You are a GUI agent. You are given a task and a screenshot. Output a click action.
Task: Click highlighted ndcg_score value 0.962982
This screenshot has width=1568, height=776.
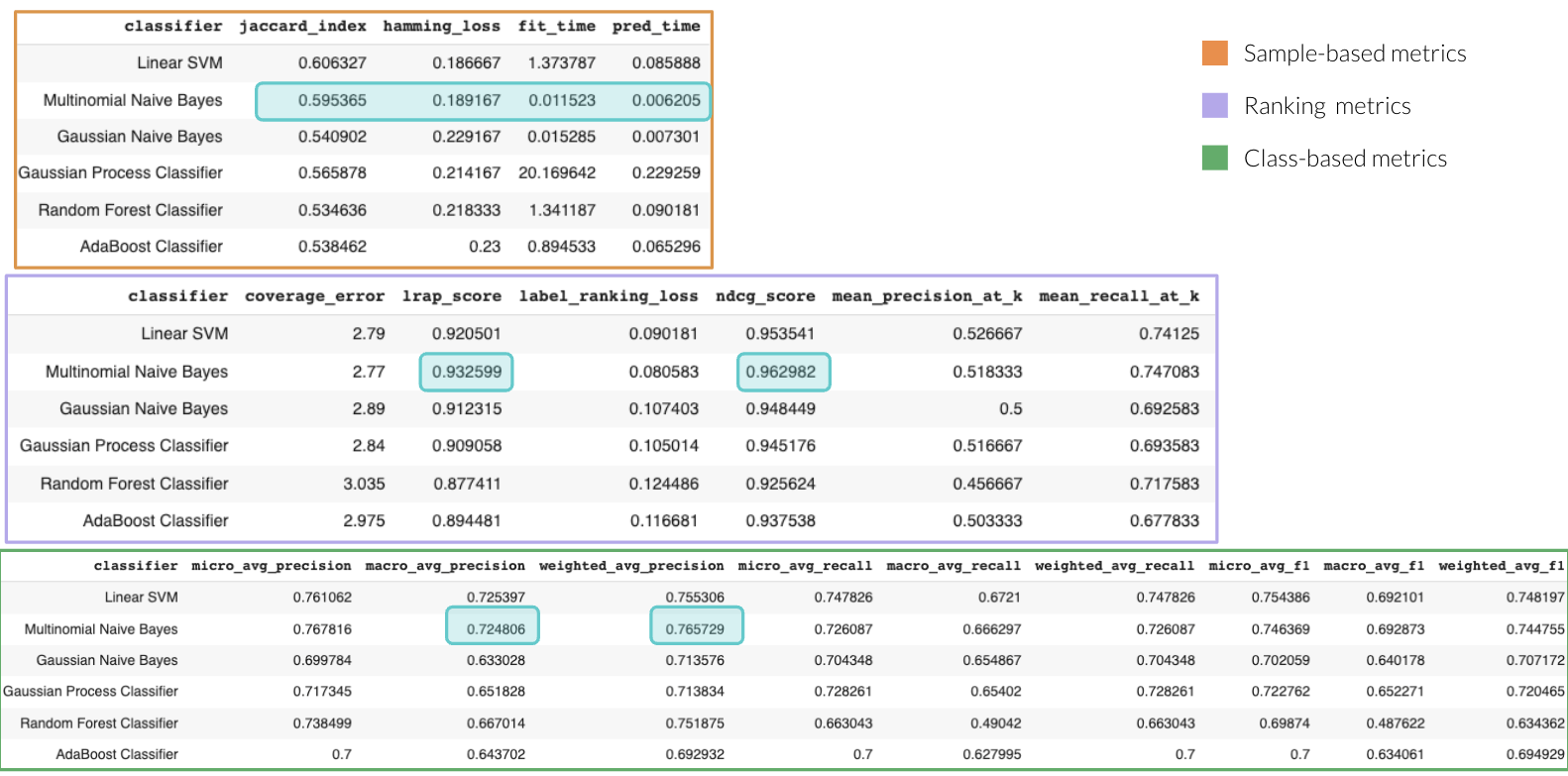781,372
